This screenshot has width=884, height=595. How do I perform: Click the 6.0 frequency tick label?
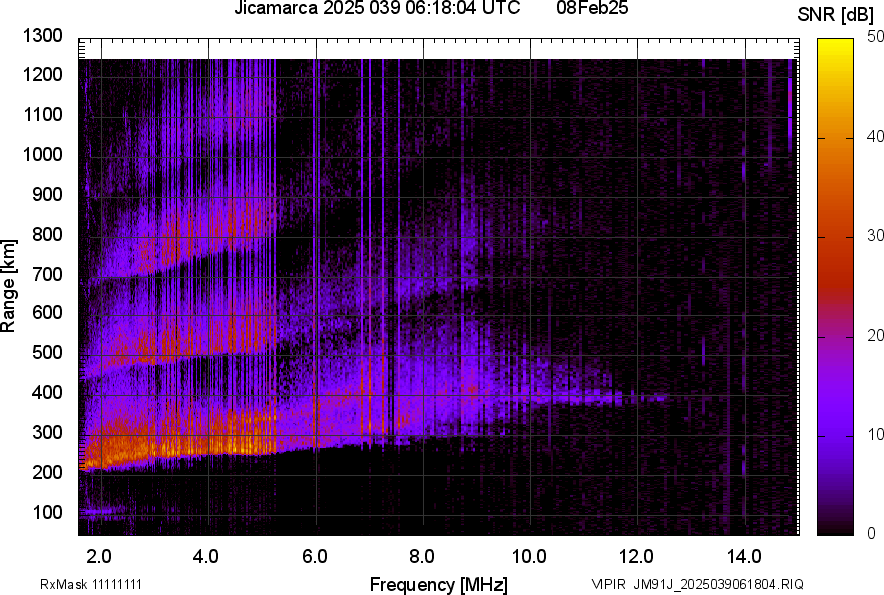(x=314, y=554)
